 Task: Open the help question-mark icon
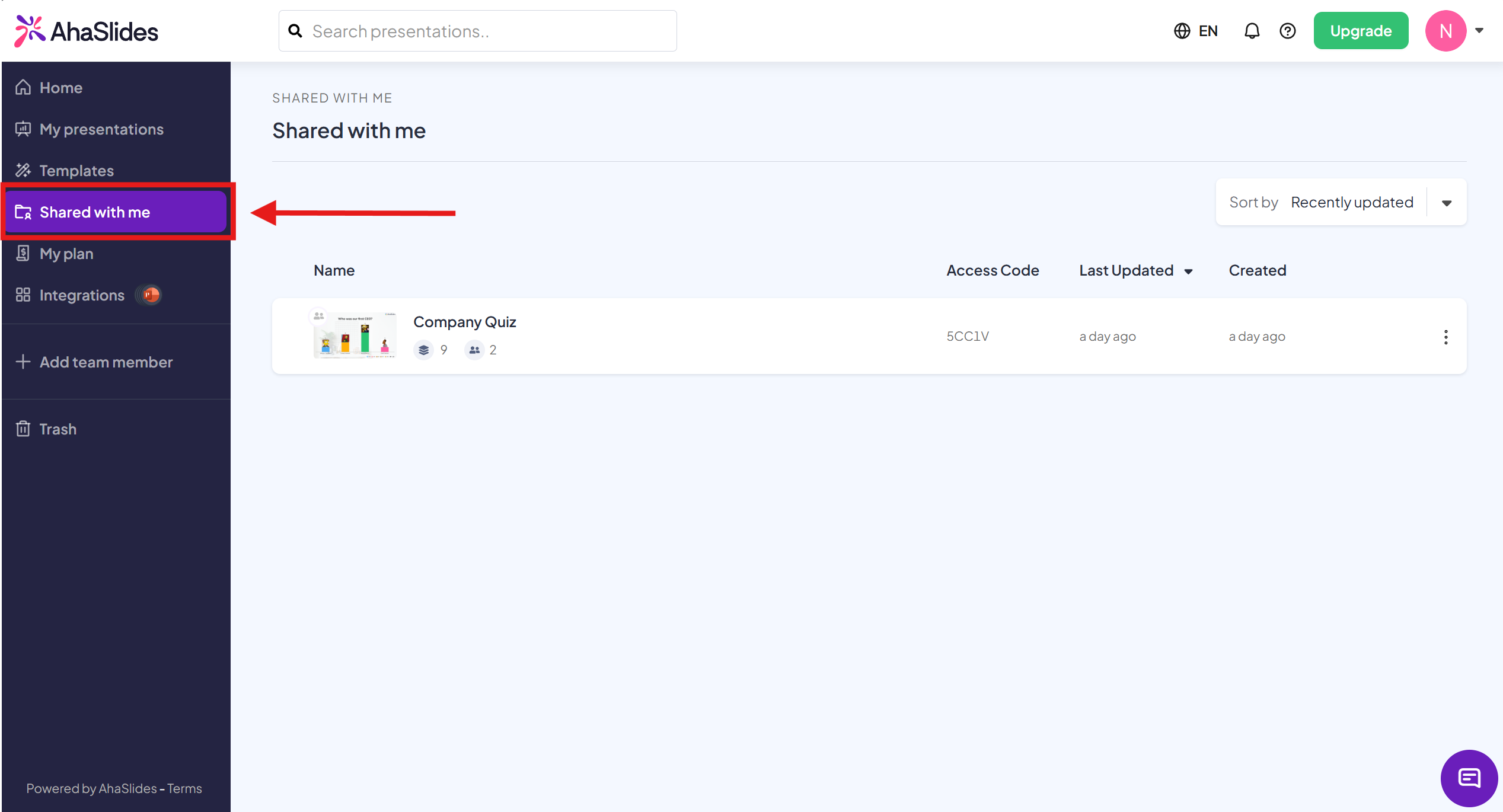(x=1288, y=31)
